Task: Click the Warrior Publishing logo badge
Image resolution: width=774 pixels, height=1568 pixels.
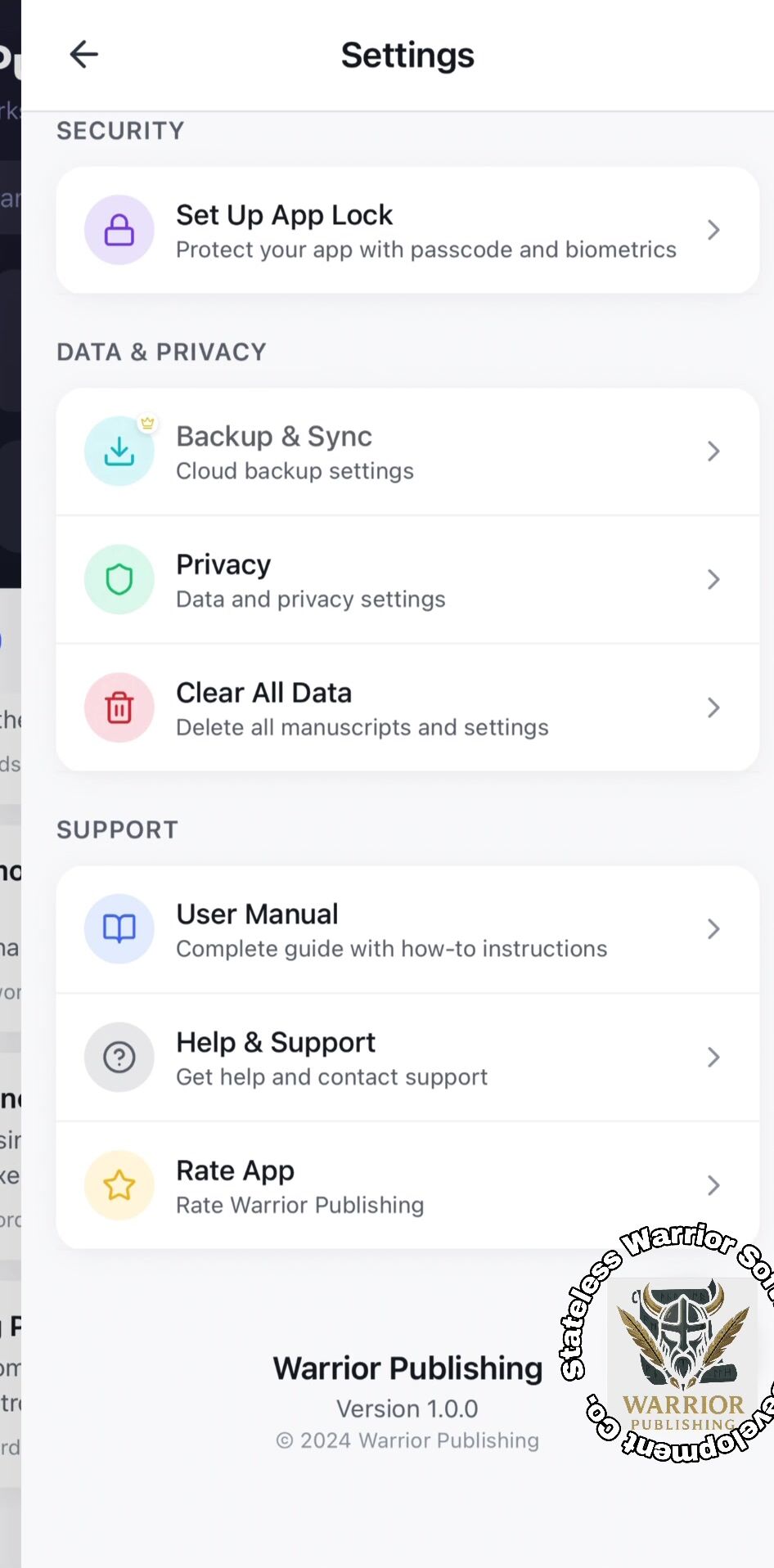Action: point(682,1343)
